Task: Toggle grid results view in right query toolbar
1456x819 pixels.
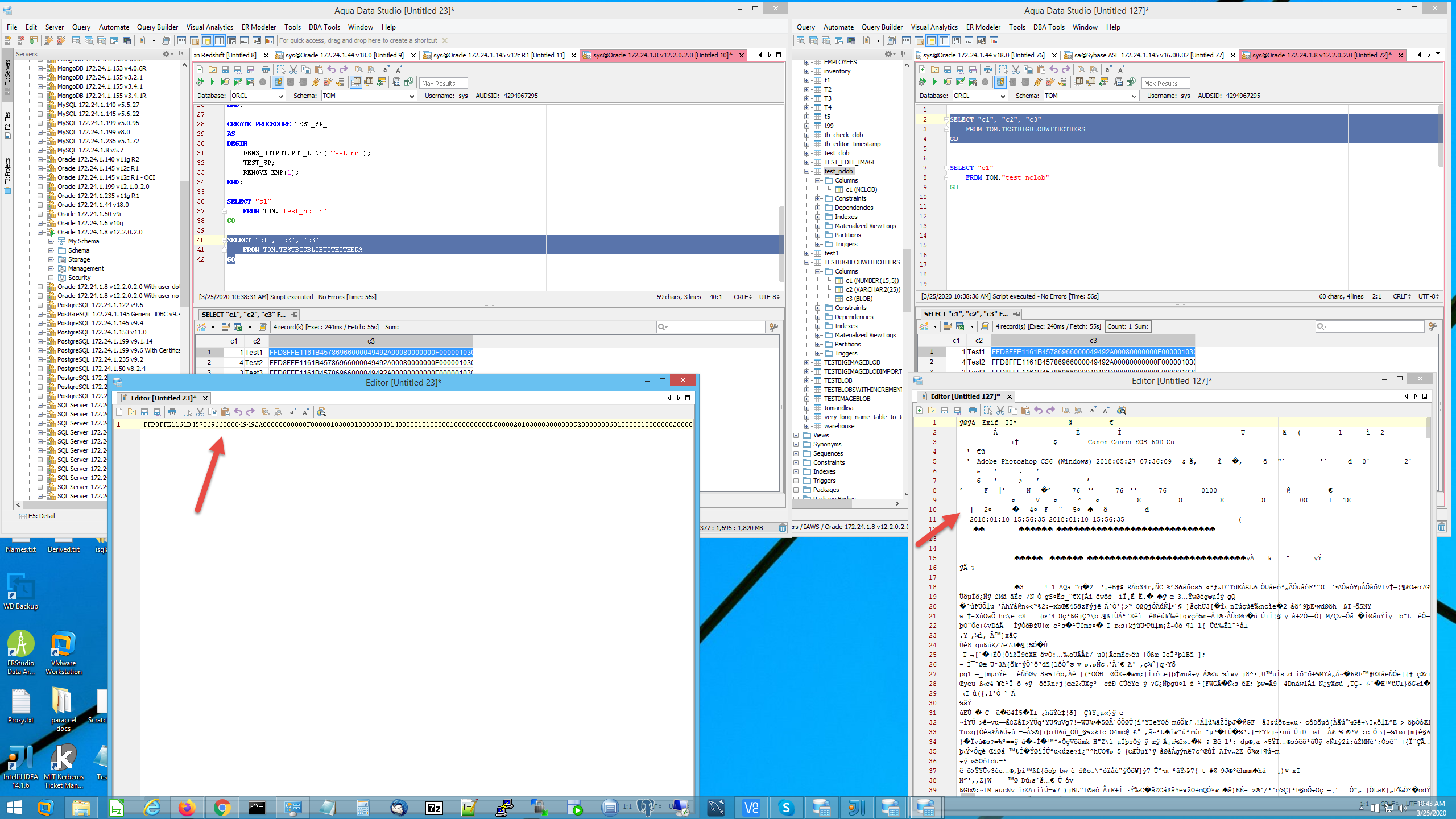Action: point(1078,82)
